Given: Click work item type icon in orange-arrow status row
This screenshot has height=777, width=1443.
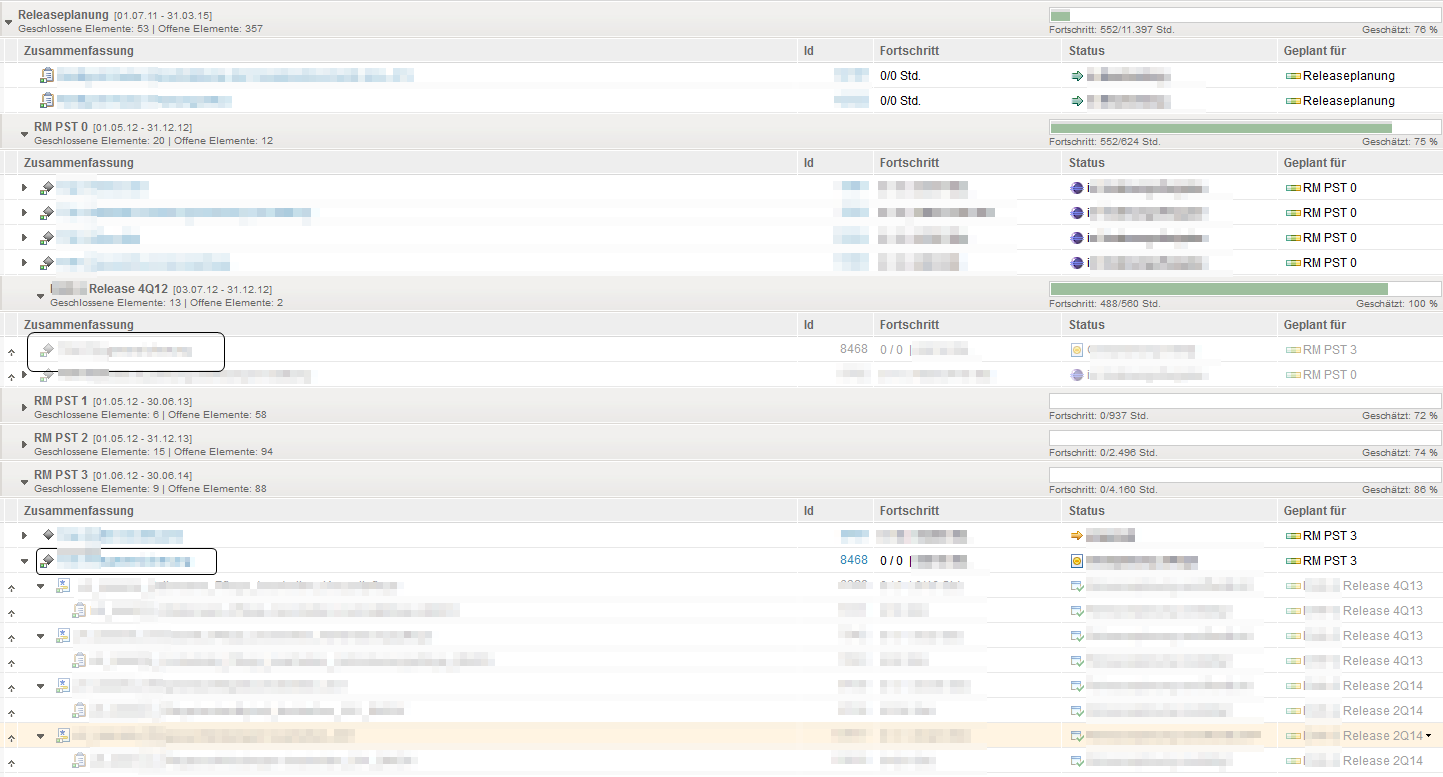Looking at the screenshot, I should coord(47,536).
